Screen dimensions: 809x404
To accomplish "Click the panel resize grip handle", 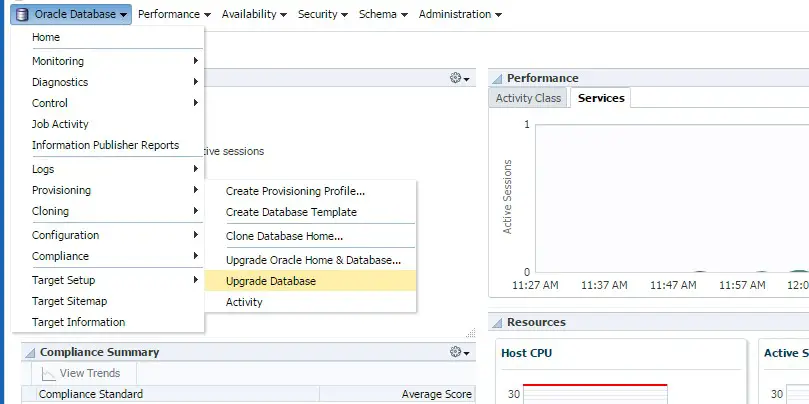I will 470,333.
